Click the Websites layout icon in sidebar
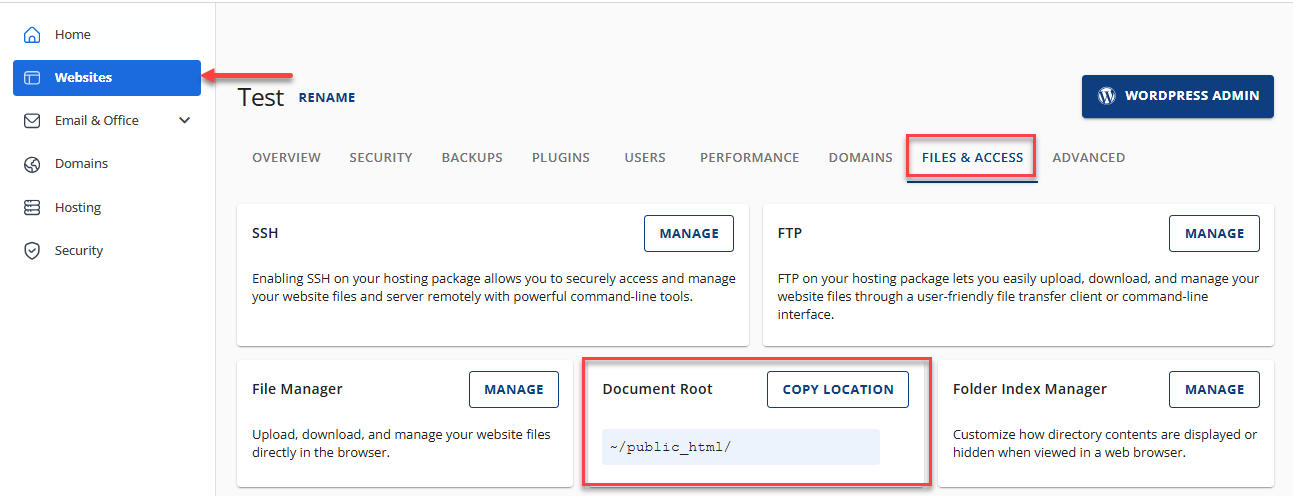This screenshot has height=496, width=1293. coord(32,78)
